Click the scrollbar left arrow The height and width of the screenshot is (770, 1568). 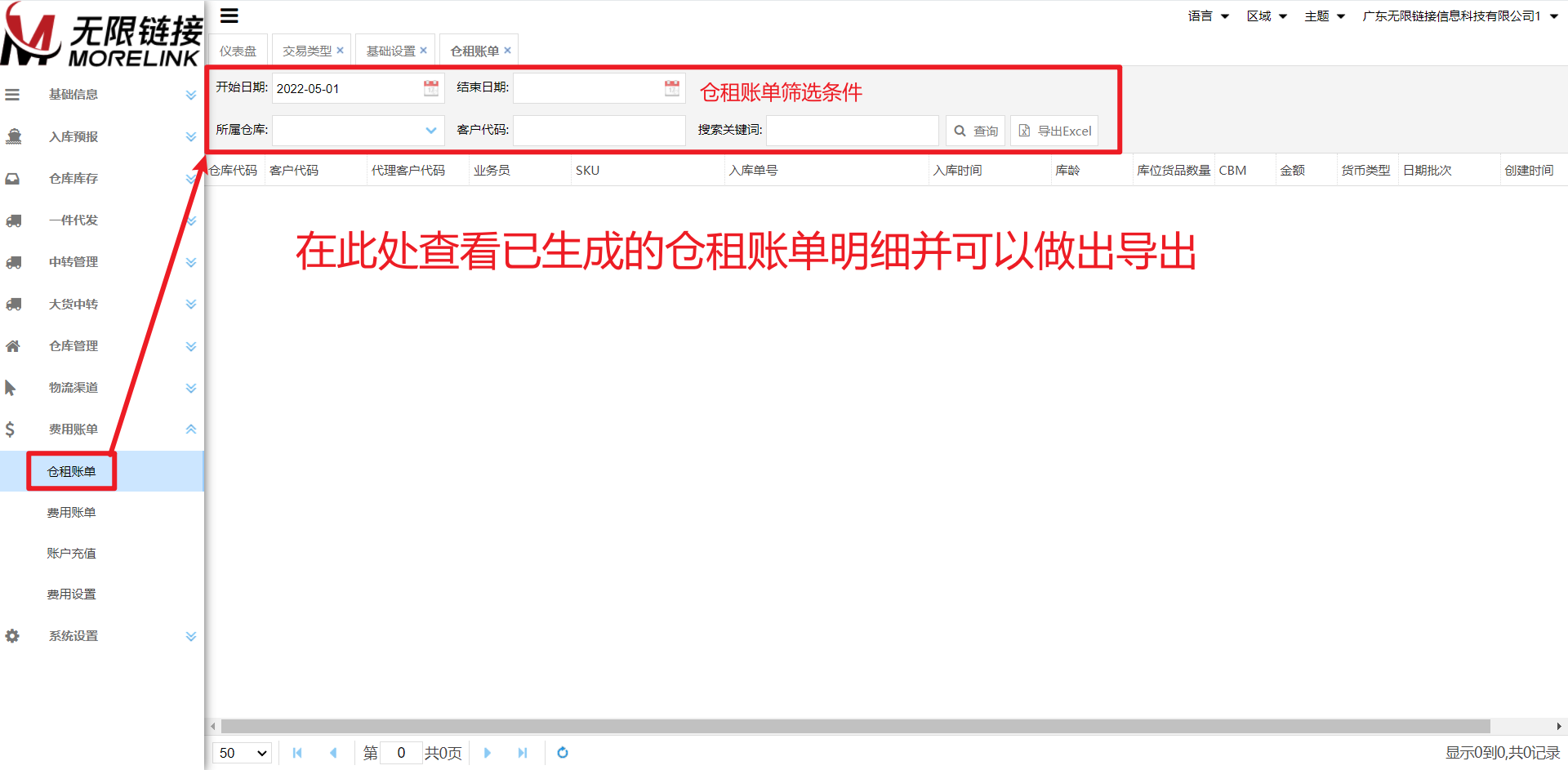[x=213, y=726]
